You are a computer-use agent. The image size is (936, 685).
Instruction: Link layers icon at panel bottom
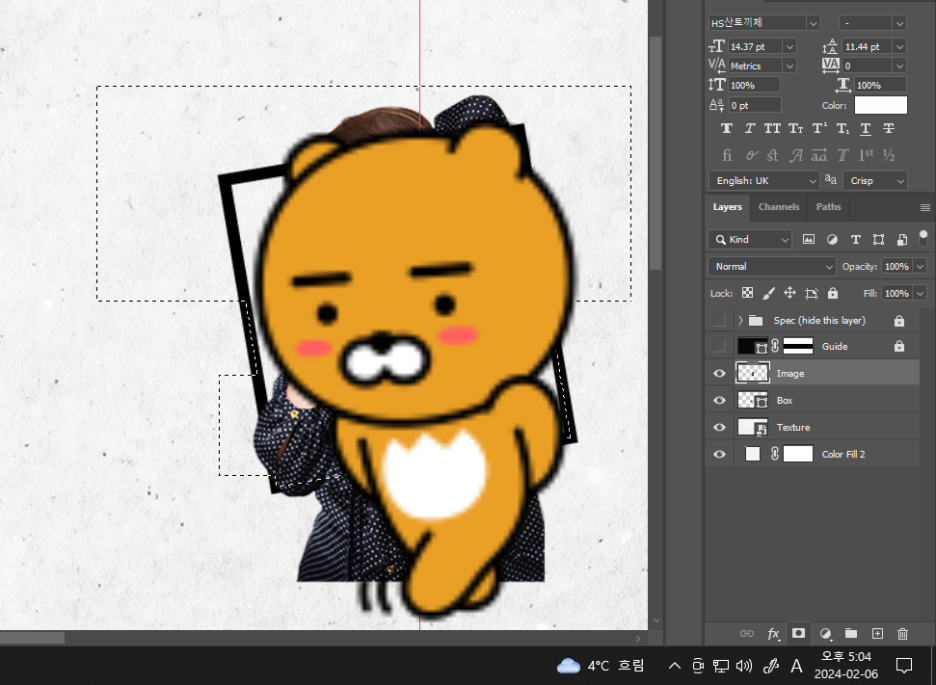point(747,634)
